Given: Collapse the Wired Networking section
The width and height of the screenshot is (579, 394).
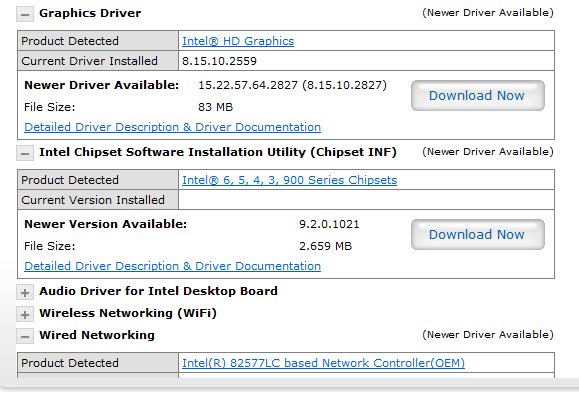Looking at the screenshot, I should [25, 336].
